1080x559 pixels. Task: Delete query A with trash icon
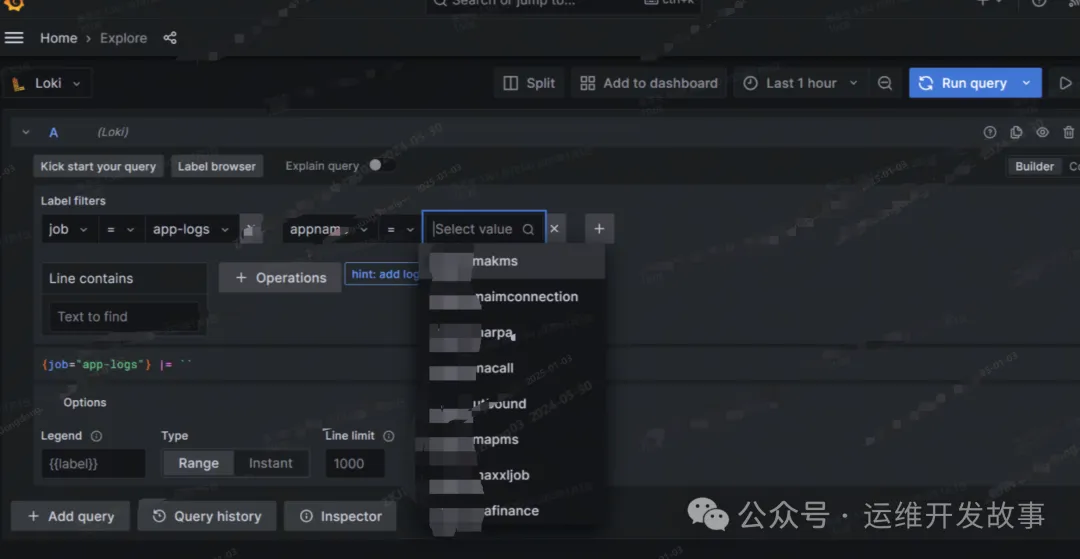[1068, 132]
